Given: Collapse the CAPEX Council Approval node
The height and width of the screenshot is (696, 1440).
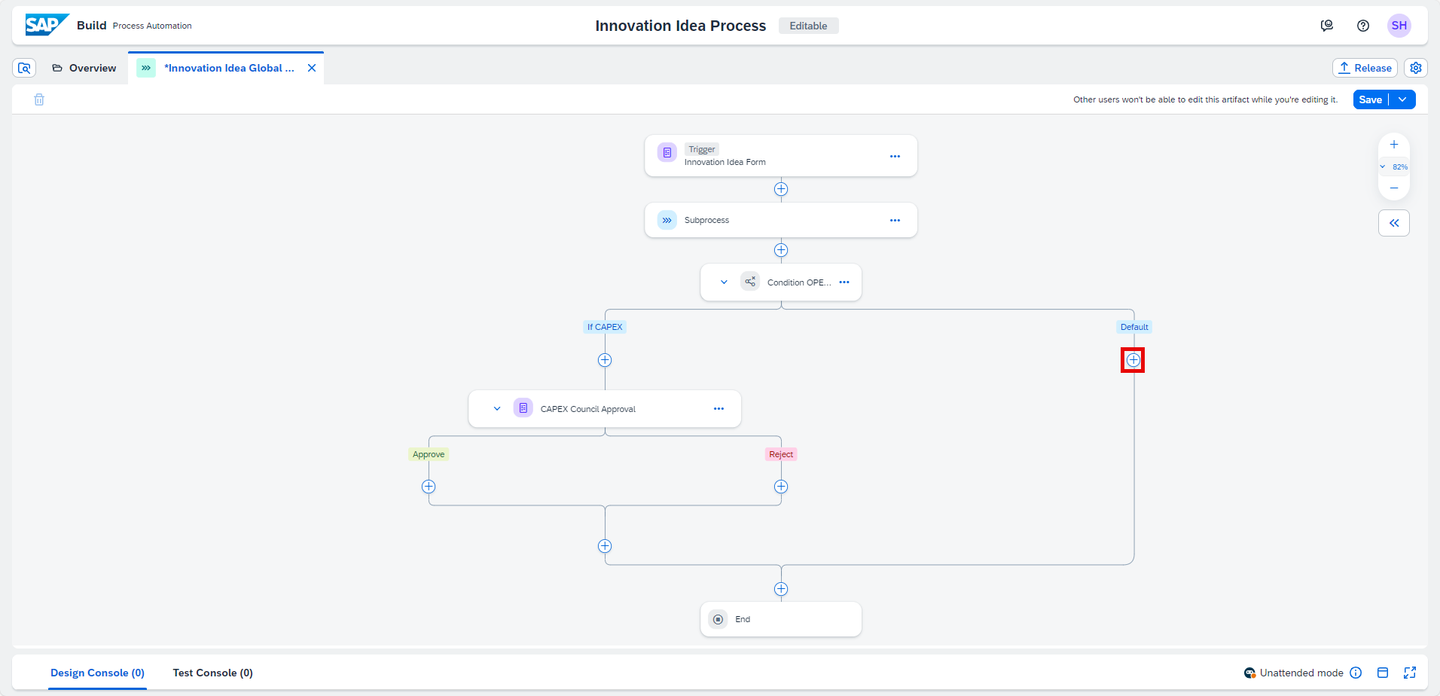Looking at the screenshot, I should click(497, 409).
